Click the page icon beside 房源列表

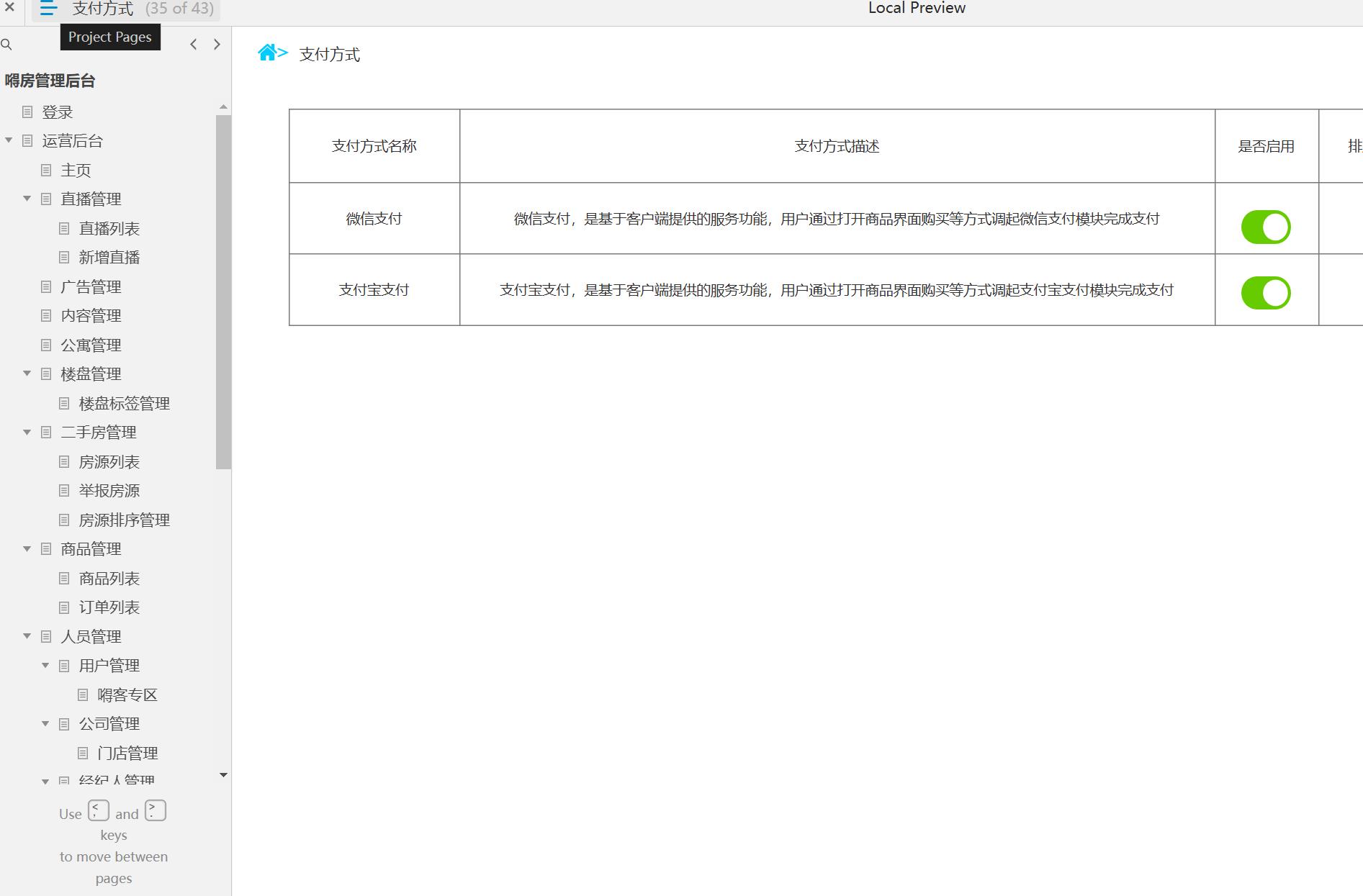pyautogui.click(x=64, y=461)
